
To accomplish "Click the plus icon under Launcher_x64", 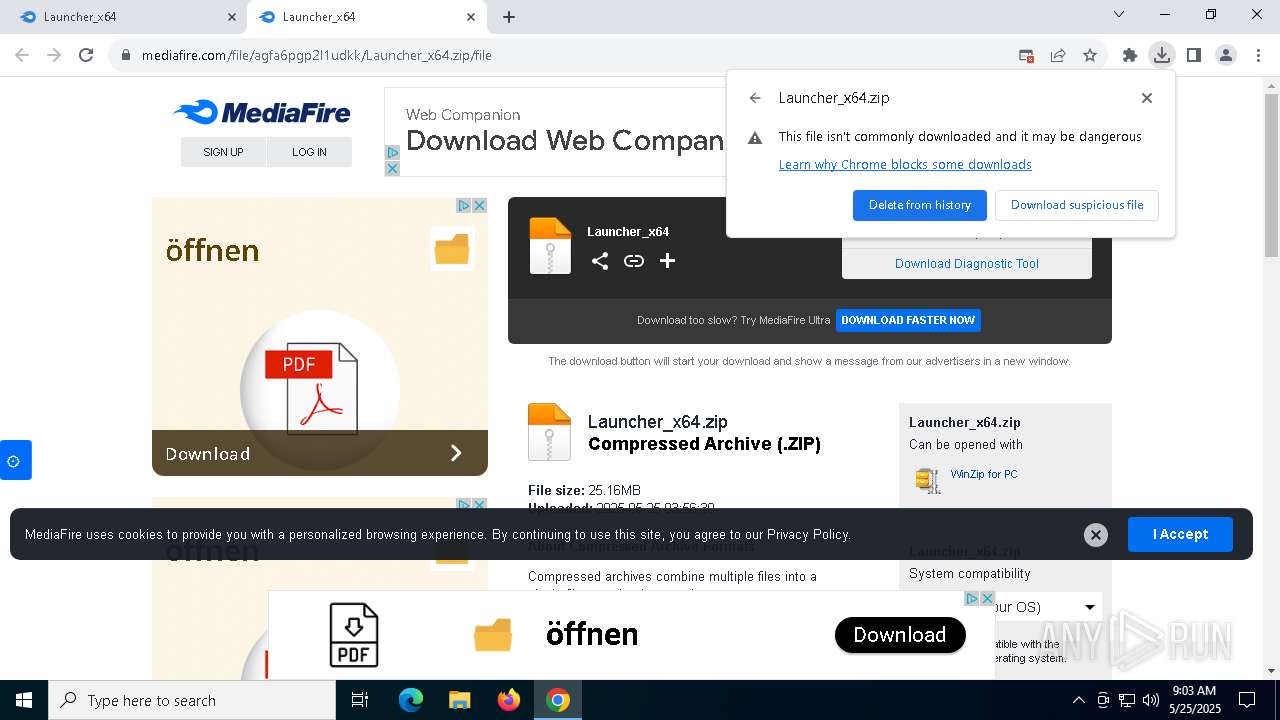I will [x=668, y=261].
